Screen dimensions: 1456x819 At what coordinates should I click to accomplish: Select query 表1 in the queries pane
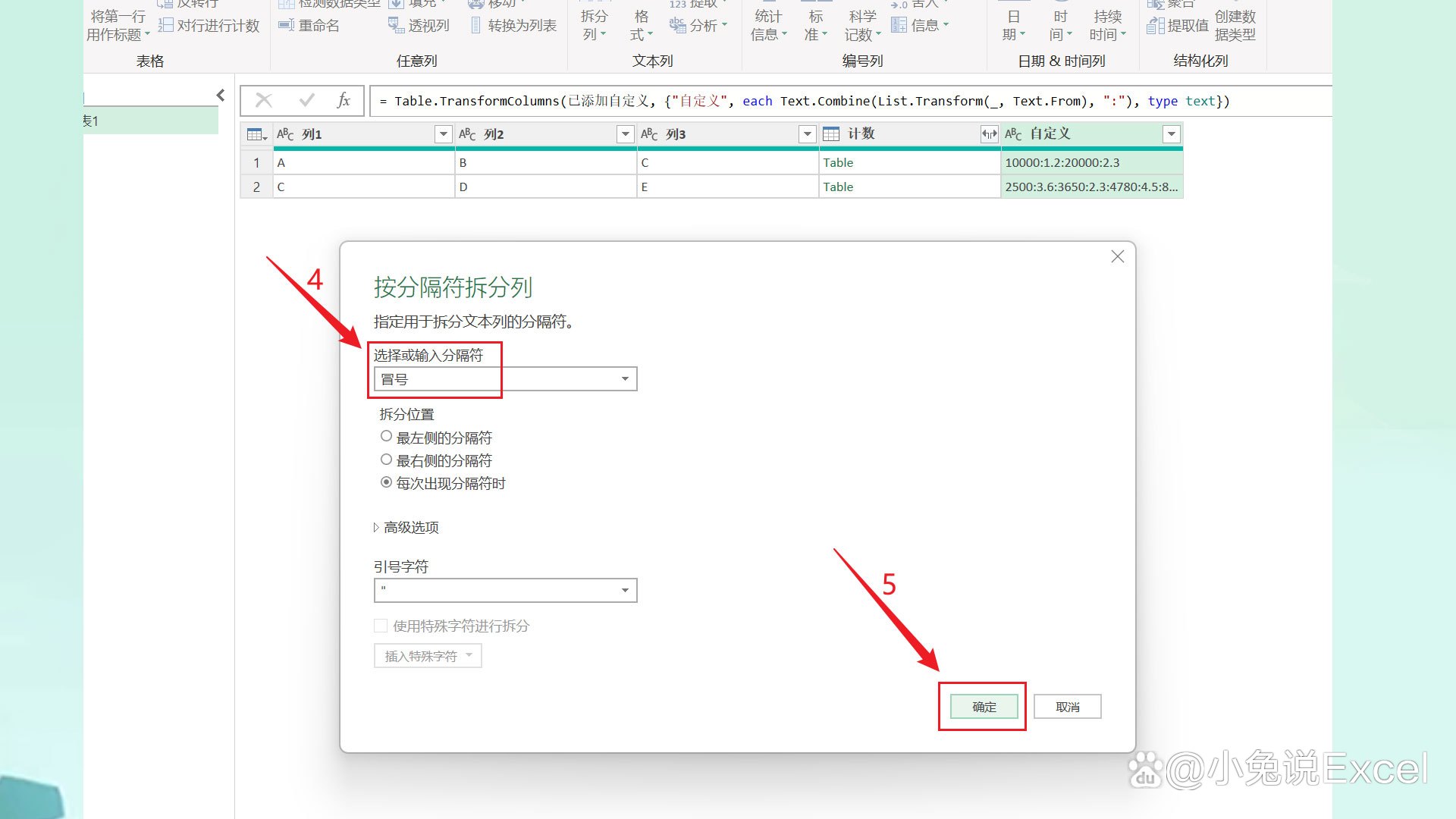tap(150, 121)
